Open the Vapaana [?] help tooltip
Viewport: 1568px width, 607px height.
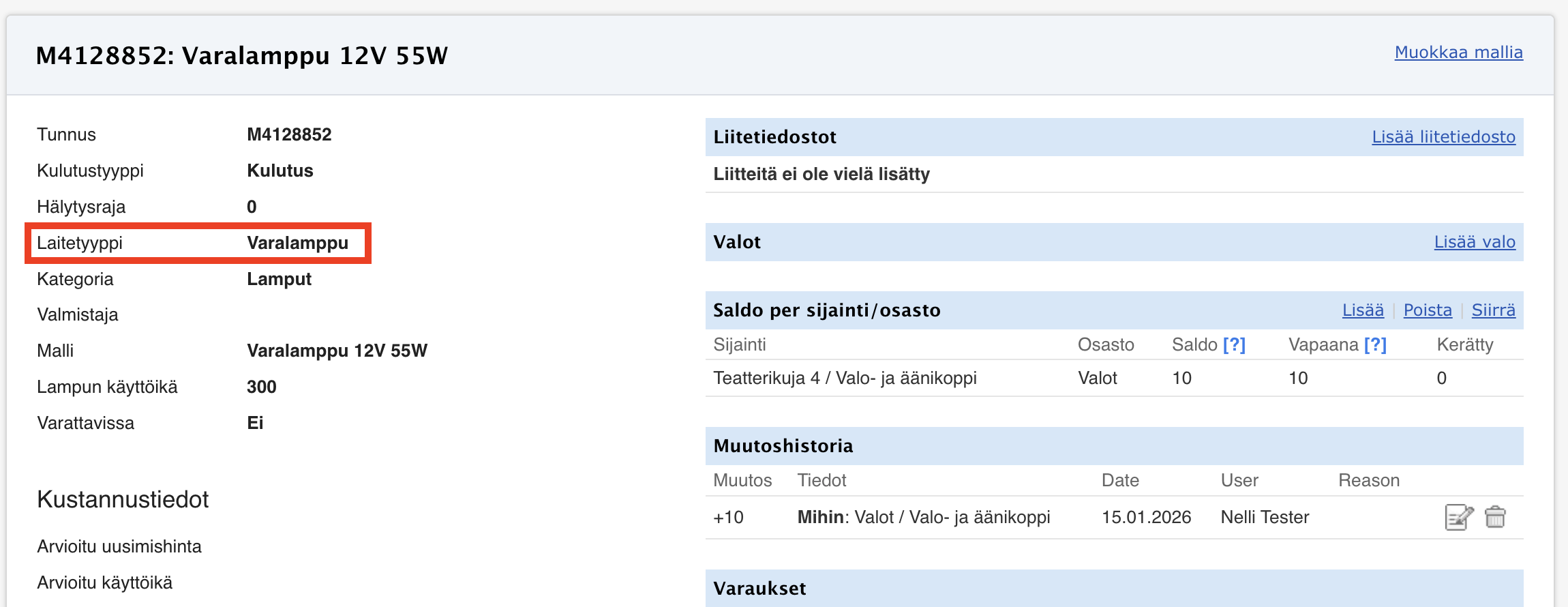click(1375, 344)
